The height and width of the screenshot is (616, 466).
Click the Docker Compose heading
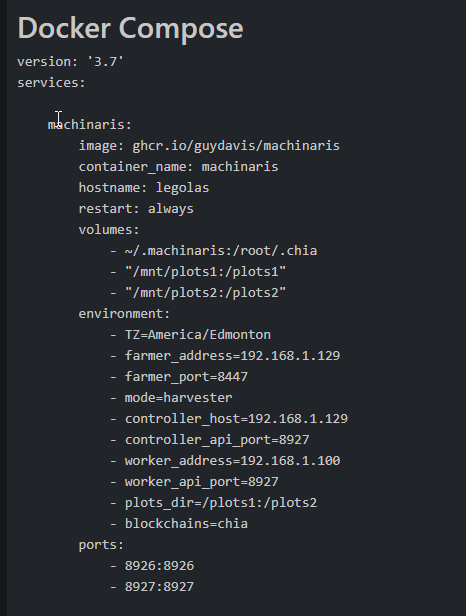click(x=130, y=29)
